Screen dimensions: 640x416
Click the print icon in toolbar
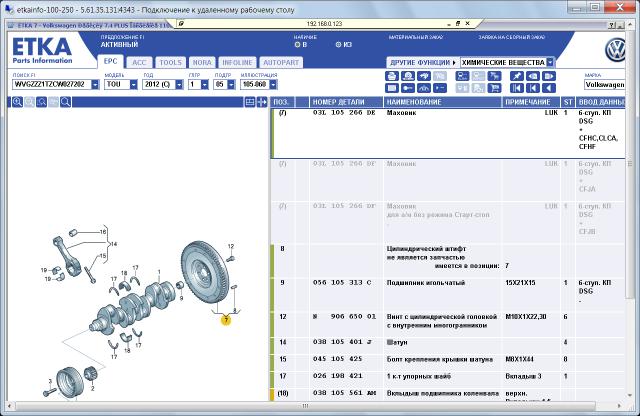click(x=392, y=76)
